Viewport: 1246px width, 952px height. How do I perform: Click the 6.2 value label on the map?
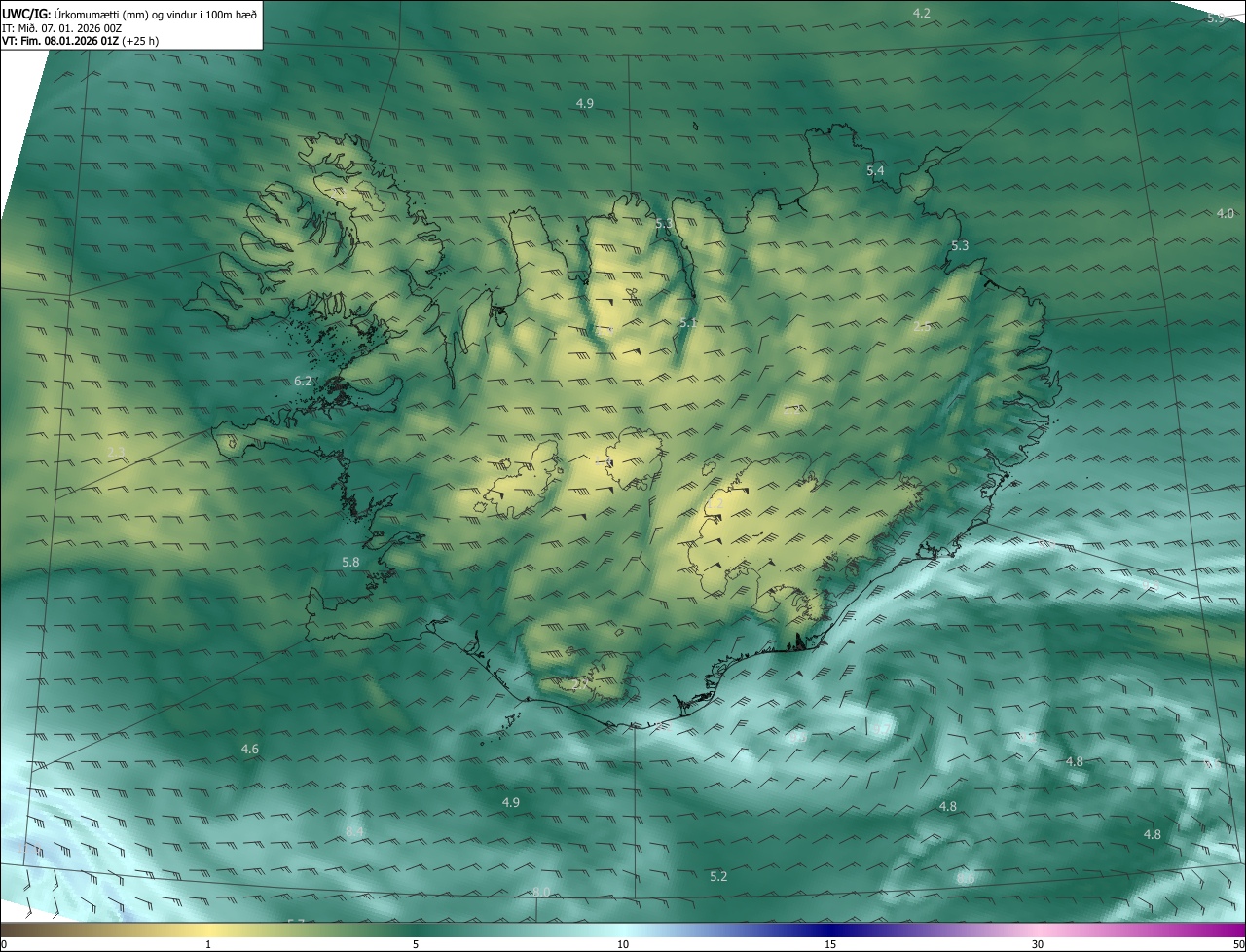pos(303,381)
